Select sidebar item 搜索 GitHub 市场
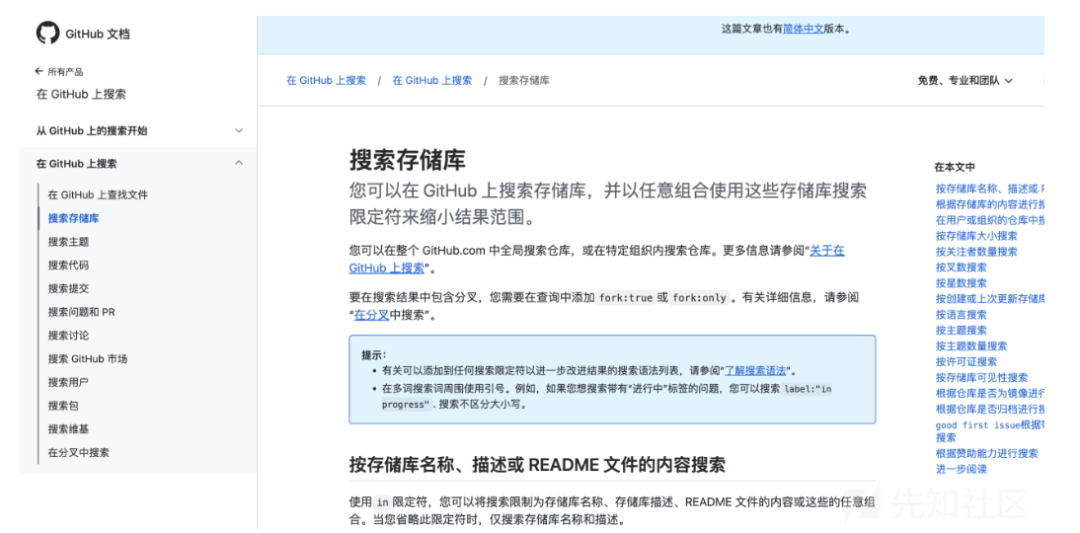1080x533 pixels. coord(87,359)
